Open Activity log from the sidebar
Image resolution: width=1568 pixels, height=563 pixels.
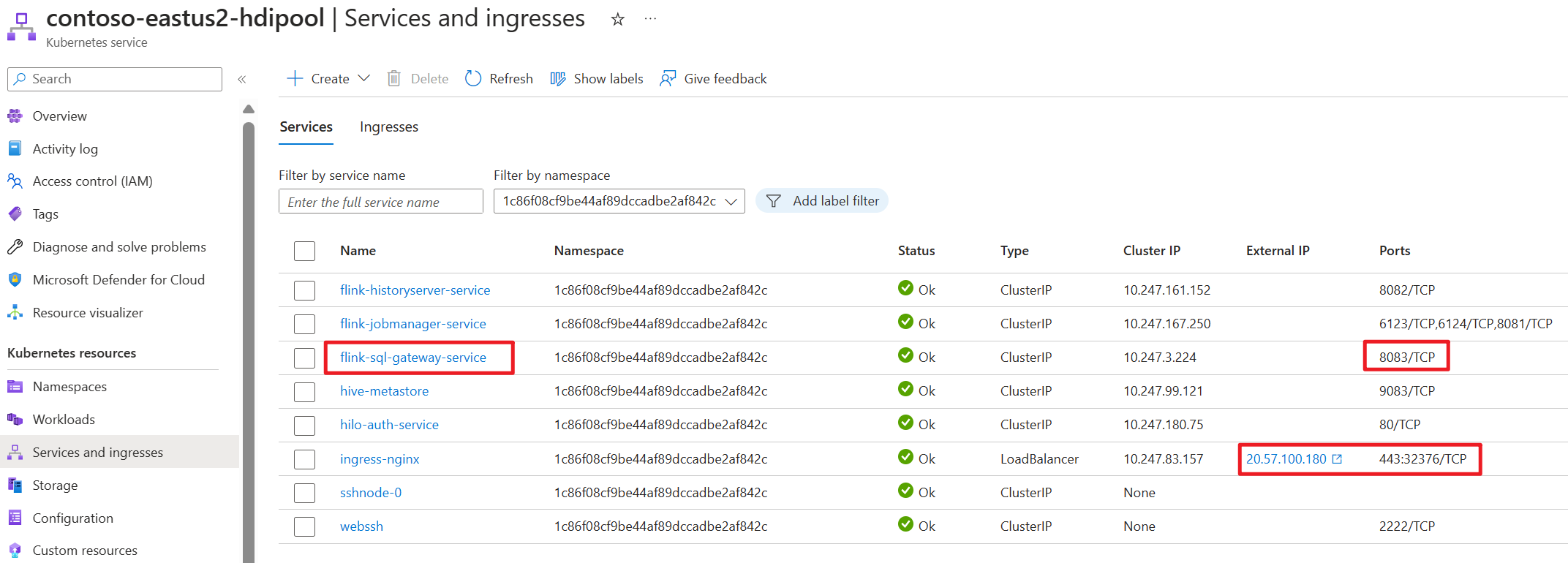click(x=65, y=148)
